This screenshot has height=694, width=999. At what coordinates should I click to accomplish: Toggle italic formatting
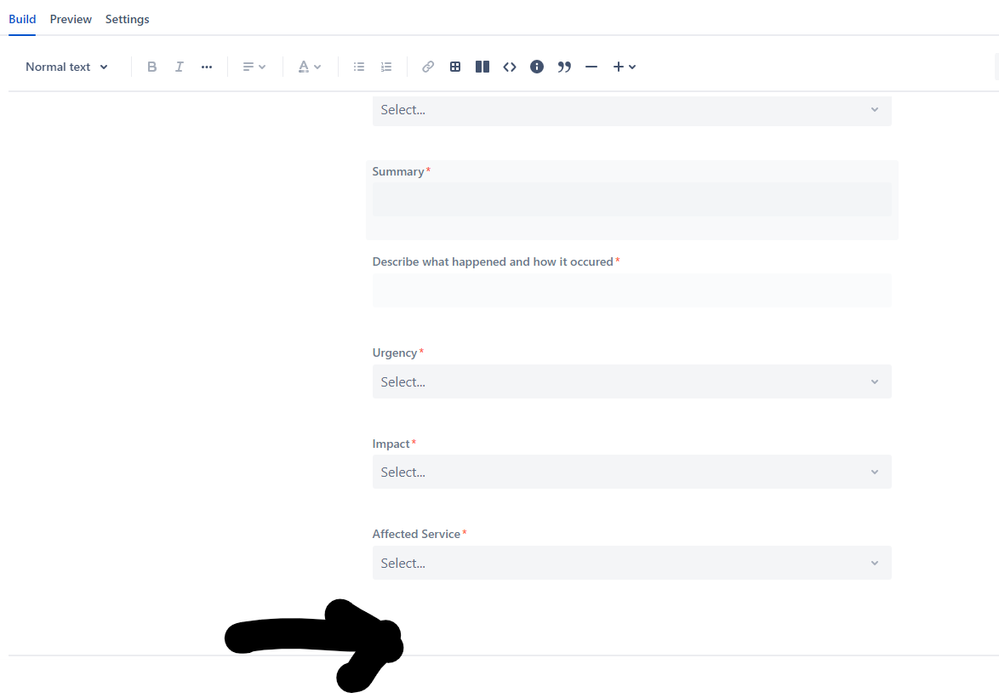click(179, 67)
